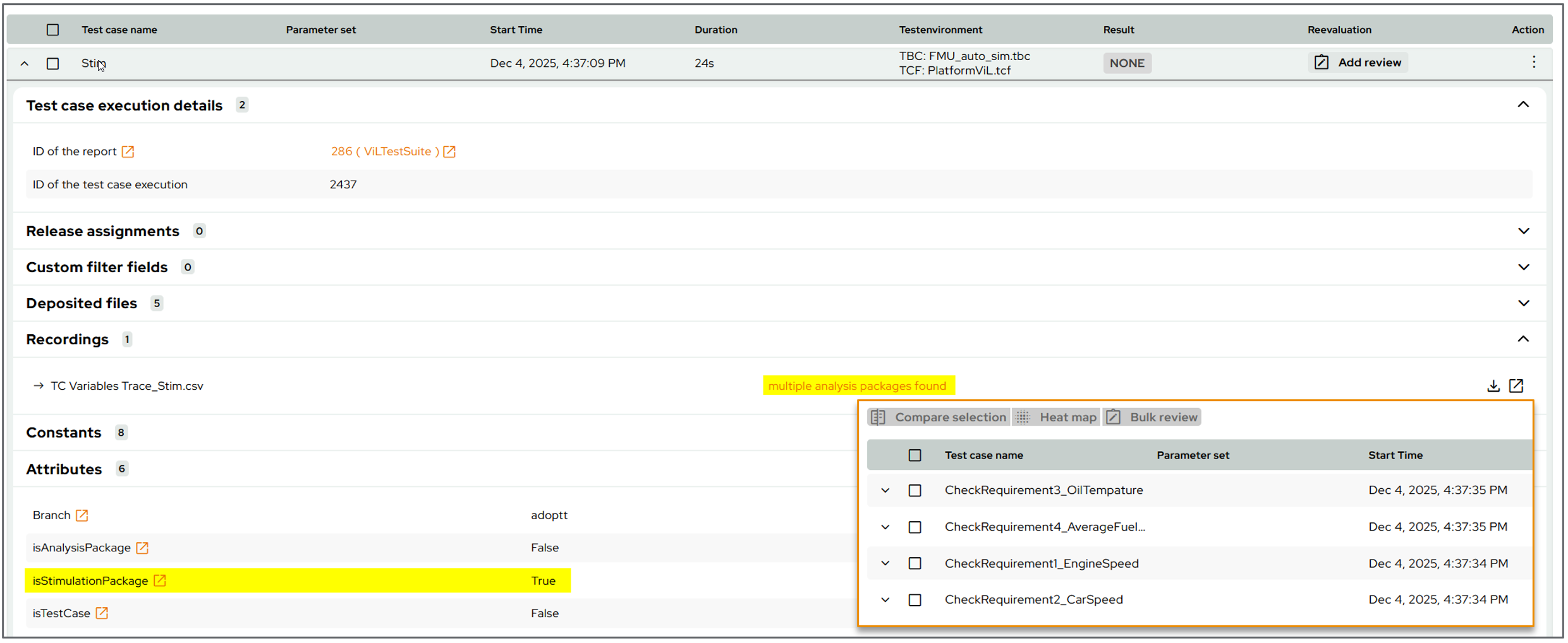Viewport: 1568px width, 643px height.
Task: Expand the CheckRequirement2_CarSpeed row
Action: coord(884,599)
